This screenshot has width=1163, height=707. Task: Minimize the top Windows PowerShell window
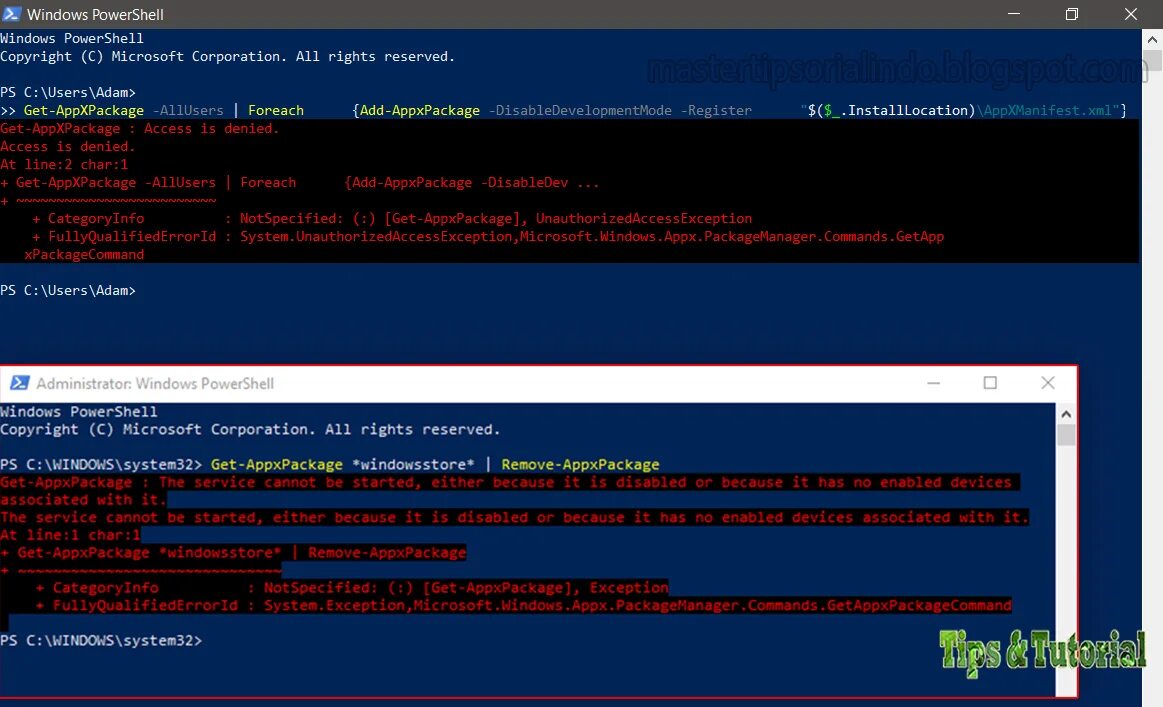tap(1014, 13)
